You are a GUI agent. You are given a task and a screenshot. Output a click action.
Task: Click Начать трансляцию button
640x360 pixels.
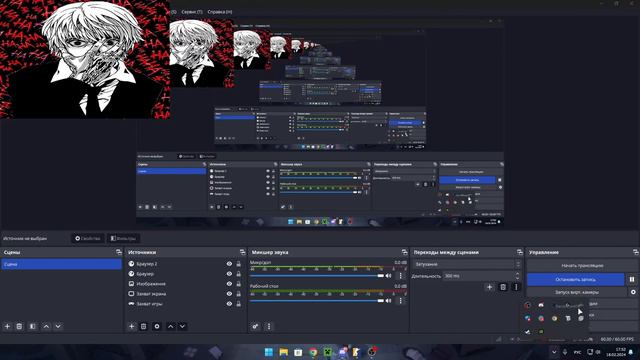[x=582, y=266]
